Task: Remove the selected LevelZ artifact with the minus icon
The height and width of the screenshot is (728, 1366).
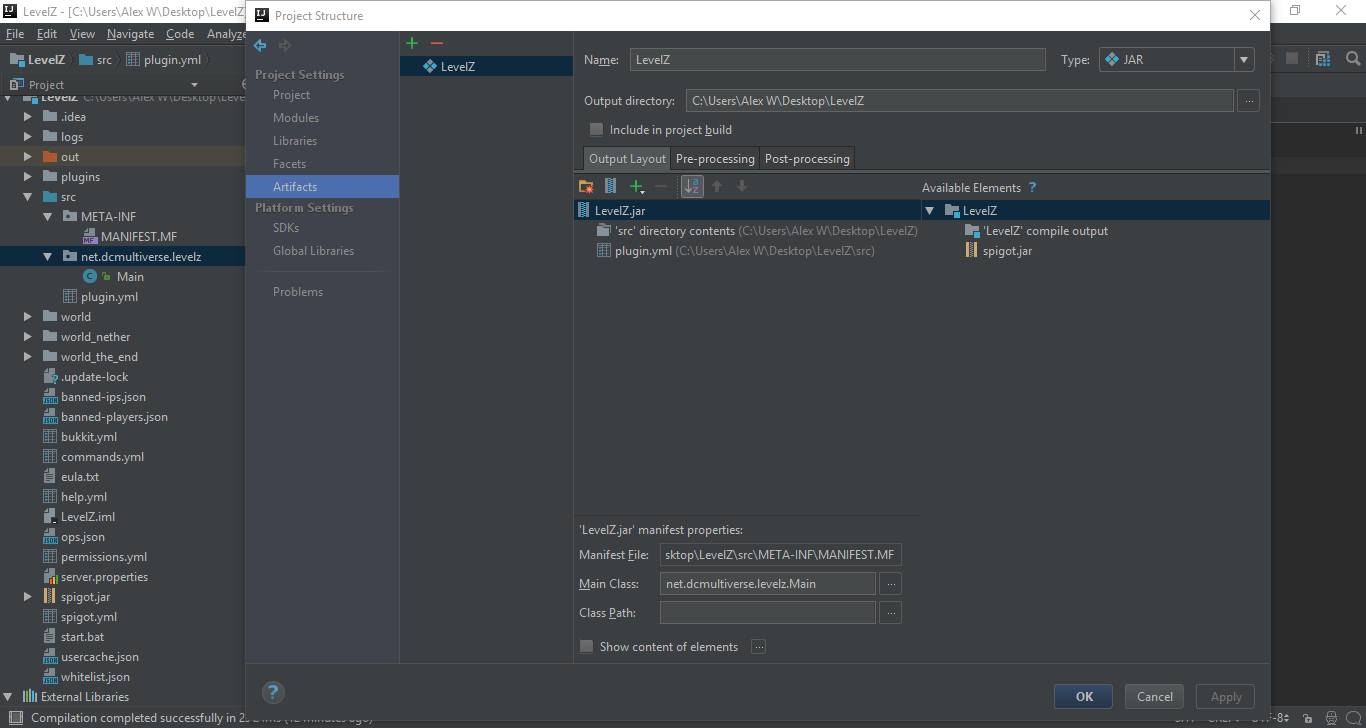Action: click(x=437, y=43)
